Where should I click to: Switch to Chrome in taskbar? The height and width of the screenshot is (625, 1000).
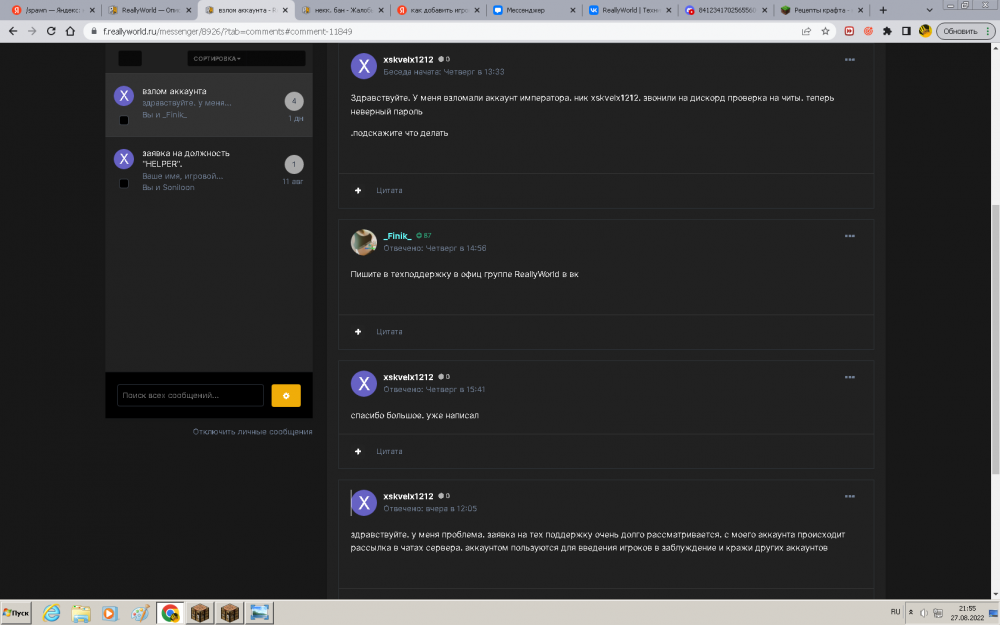click(170, 614)
